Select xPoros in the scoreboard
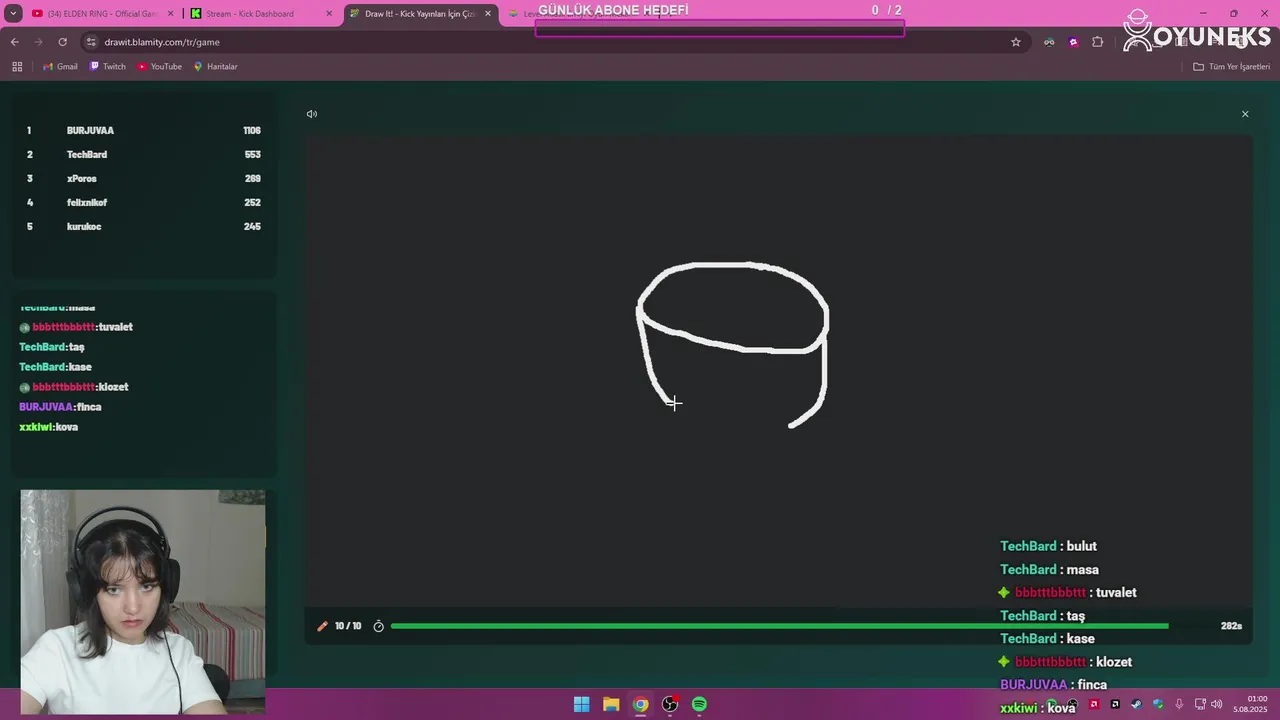This screenshot has height=720, width=1280. pos(82,179)
